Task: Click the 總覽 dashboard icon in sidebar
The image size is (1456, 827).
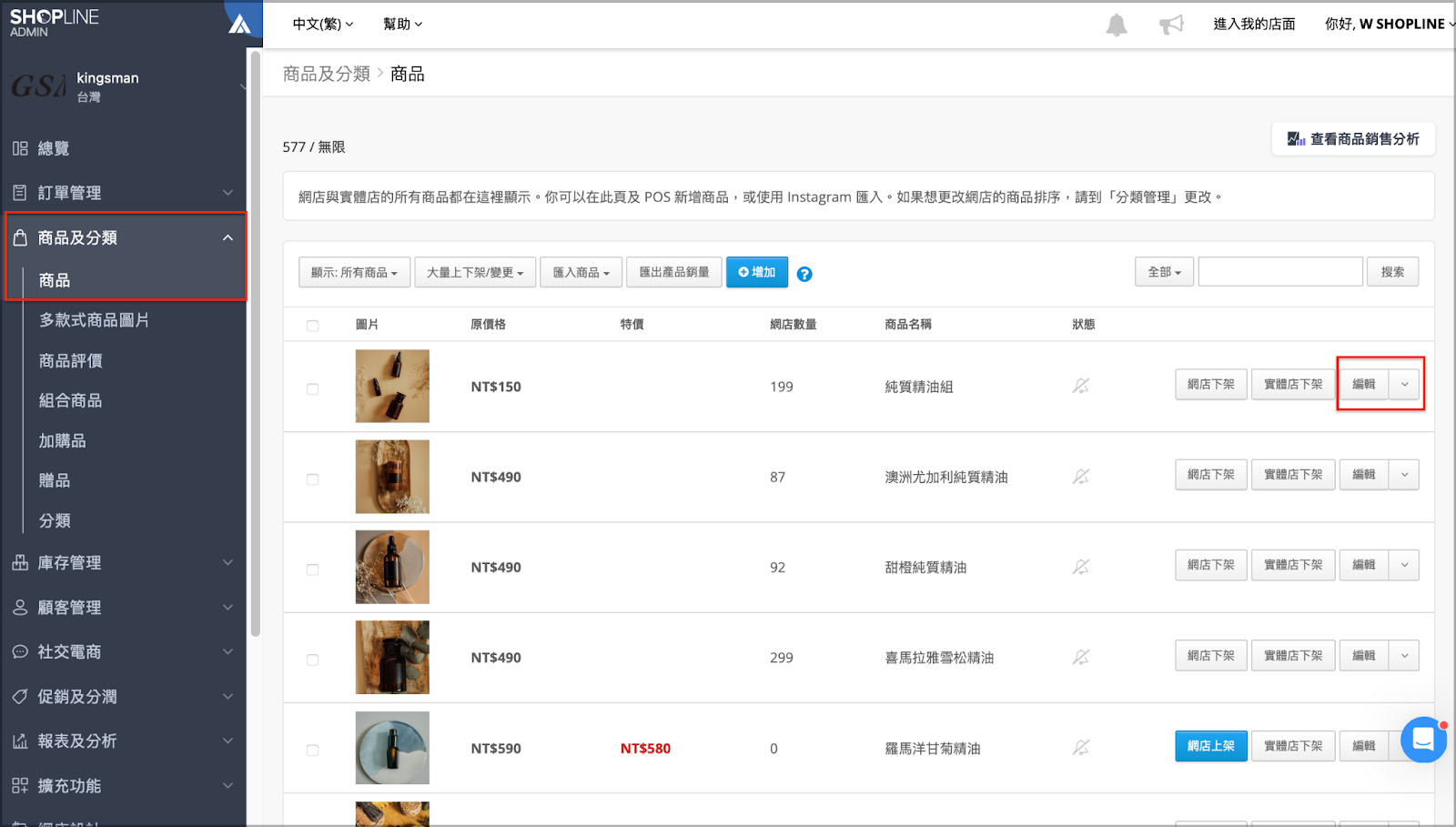Action: 20,148
